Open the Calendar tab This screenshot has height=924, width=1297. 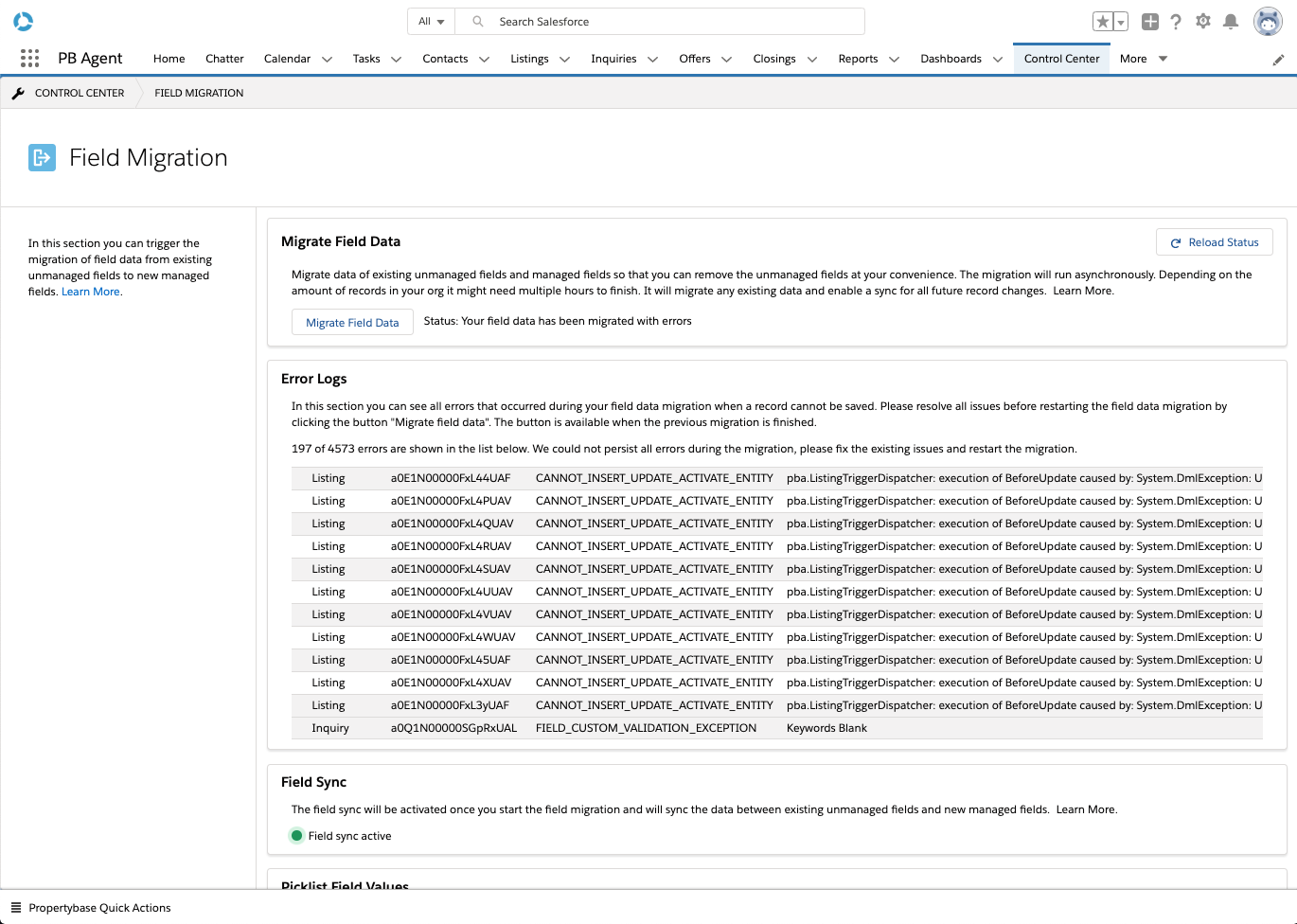pos(287,59)
